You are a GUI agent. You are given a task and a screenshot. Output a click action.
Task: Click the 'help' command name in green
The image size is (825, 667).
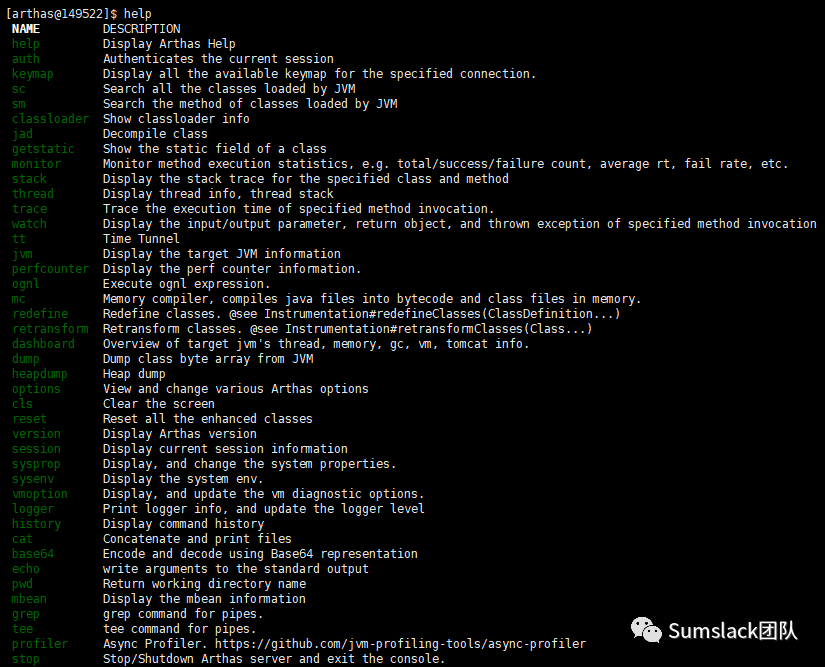26,44
